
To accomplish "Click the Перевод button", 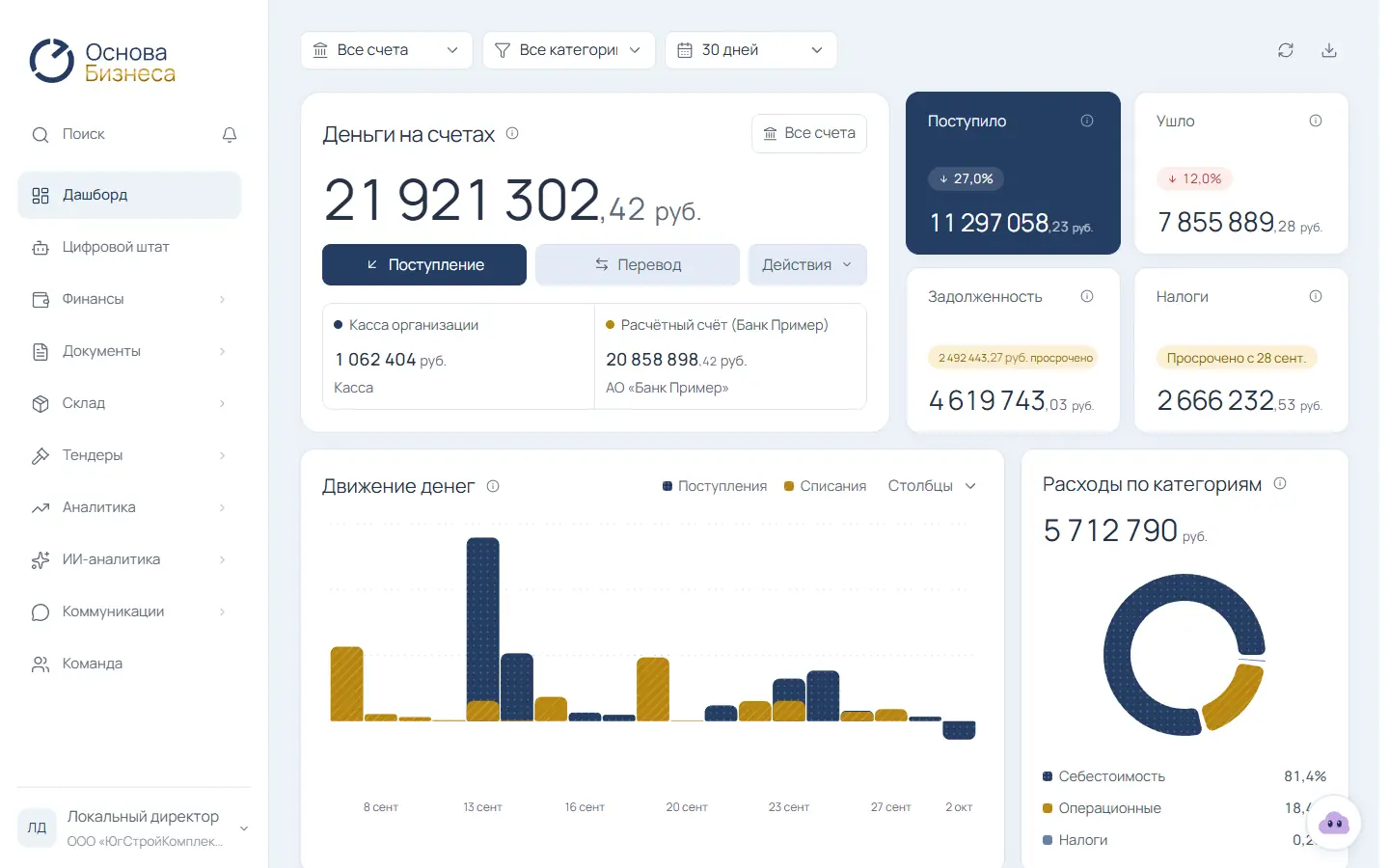I will (638, 264).
